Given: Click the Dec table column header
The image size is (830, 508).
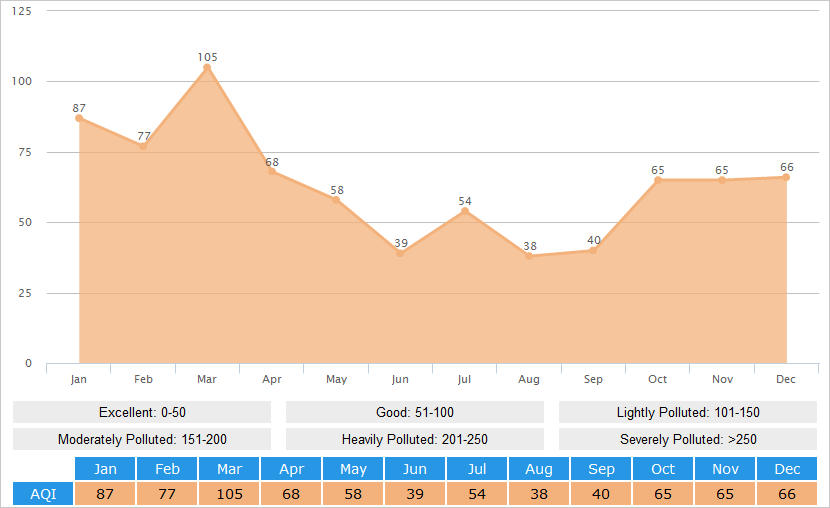Looking at the screenshot, I should pyautogui.click(x=787, y=469).
